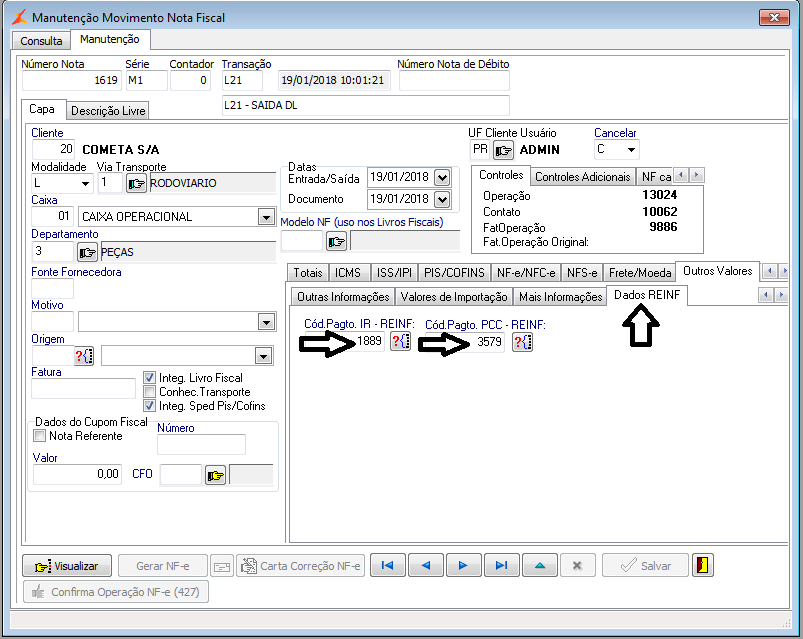Click UF Cliente search hand icon

[x=503, y=150]
